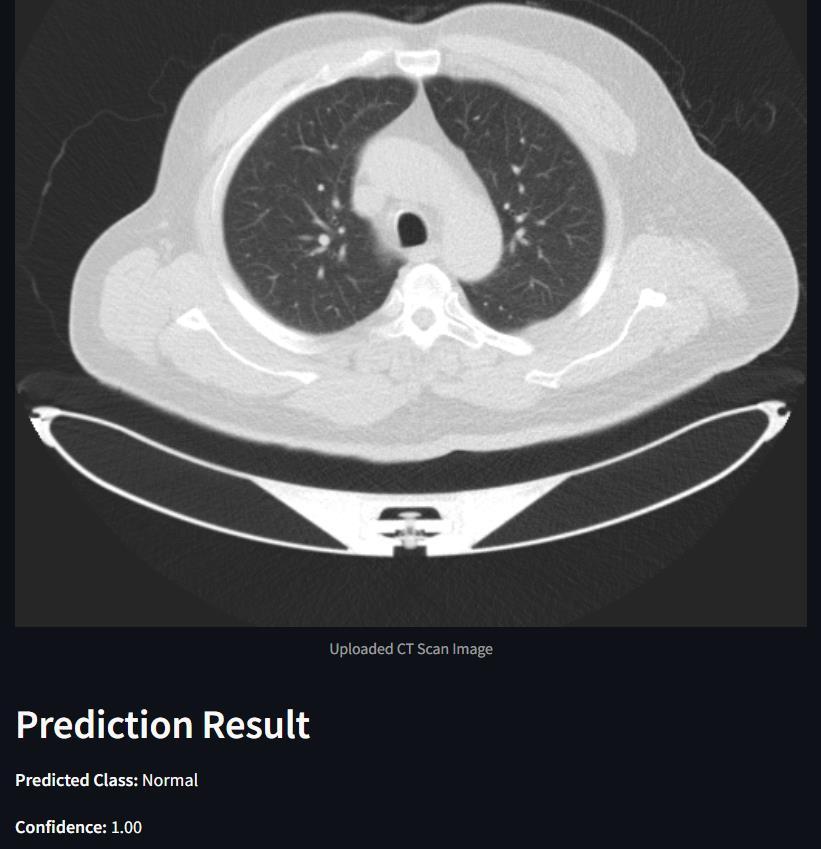821x849 pixels.
Task: Click the 'Confidence:' label
Action: 61,827
